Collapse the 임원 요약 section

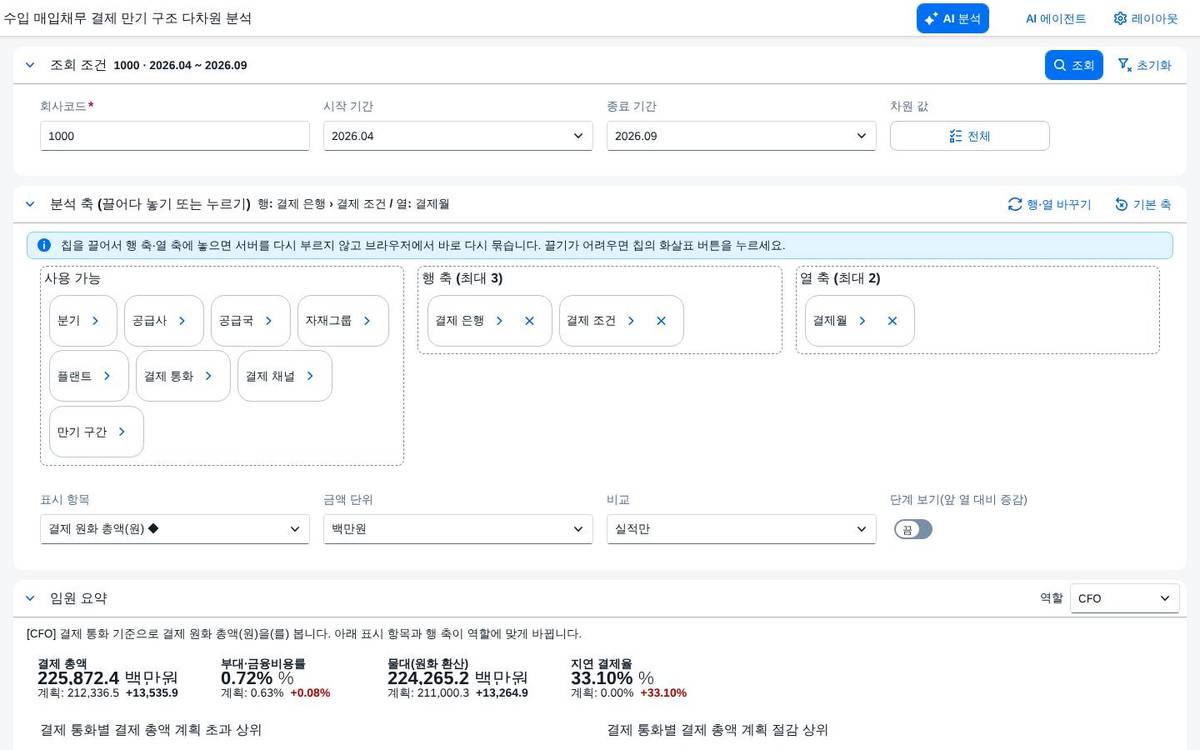click(29, 598)
